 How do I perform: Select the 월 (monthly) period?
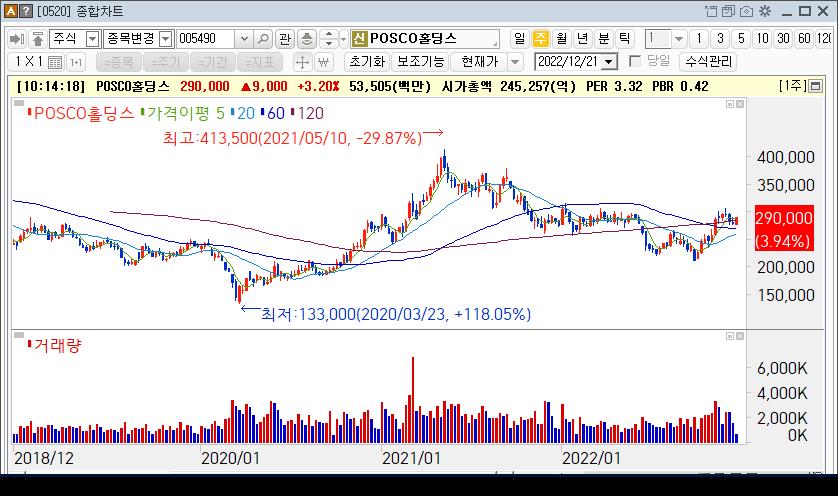point(561,38)
